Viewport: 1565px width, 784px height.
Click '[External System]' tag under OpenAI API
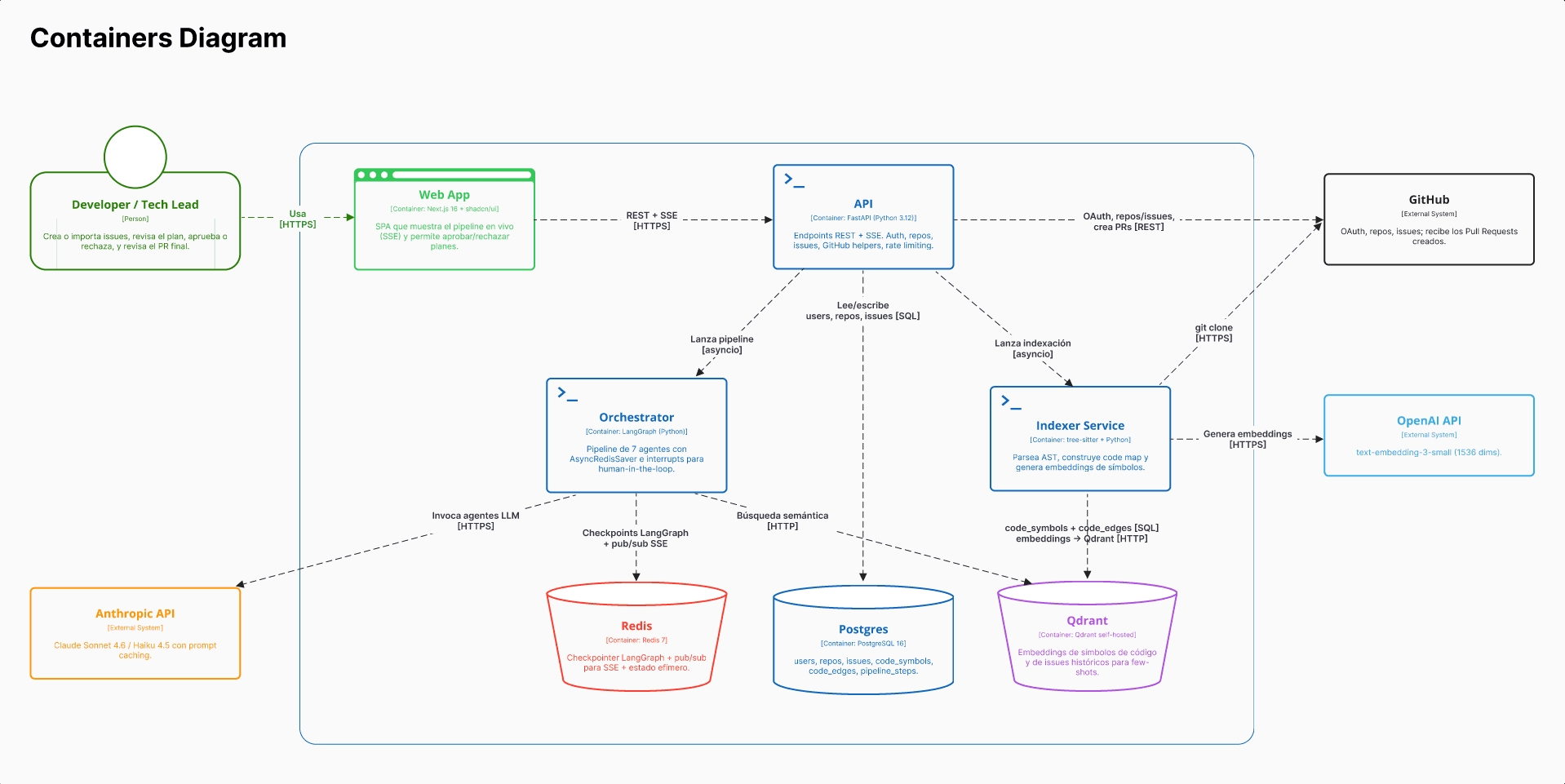point(1429,435)
